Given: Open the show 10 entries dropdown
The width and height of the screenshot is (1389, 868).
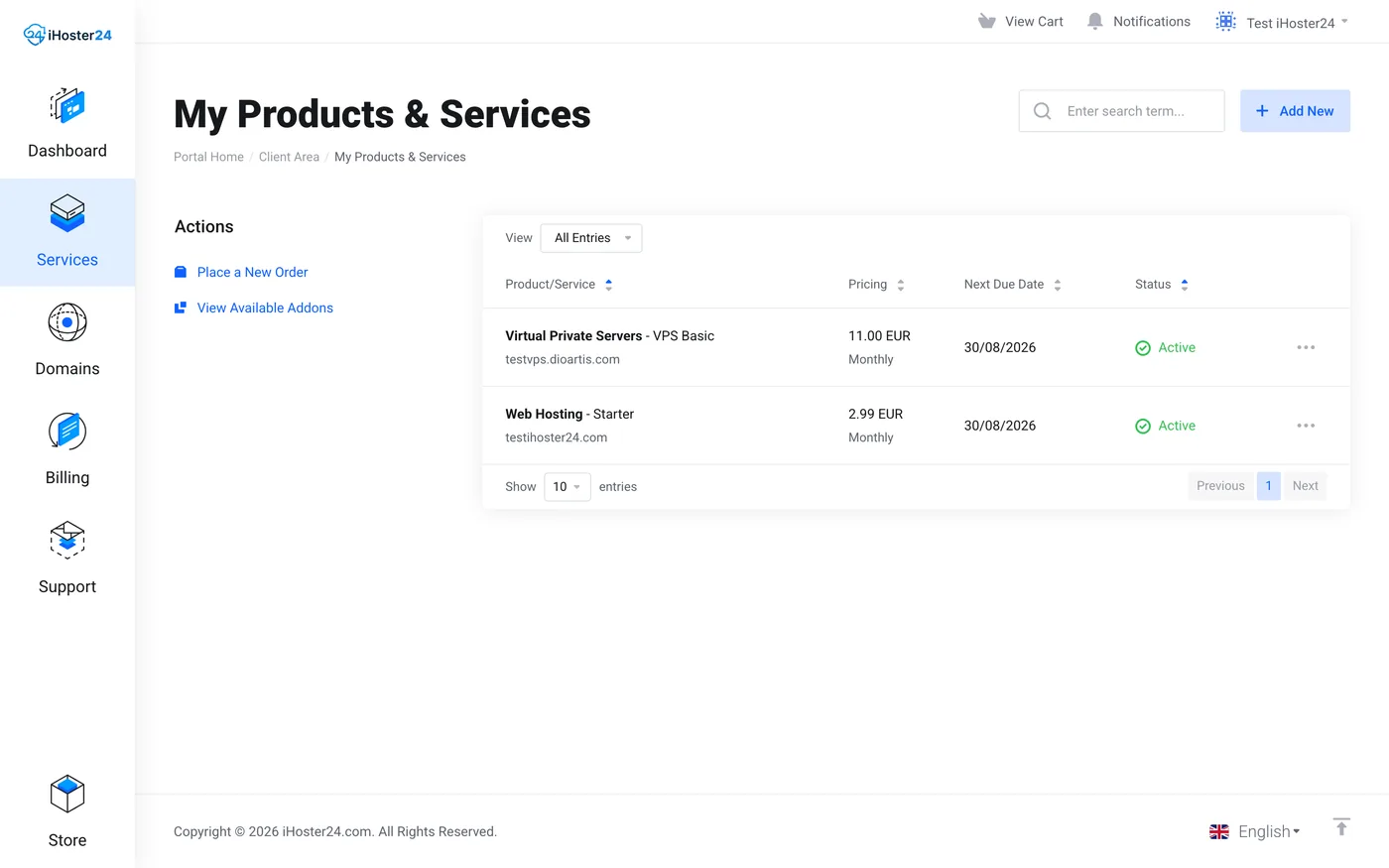Looking at the screenshot, I should (568, 486).
